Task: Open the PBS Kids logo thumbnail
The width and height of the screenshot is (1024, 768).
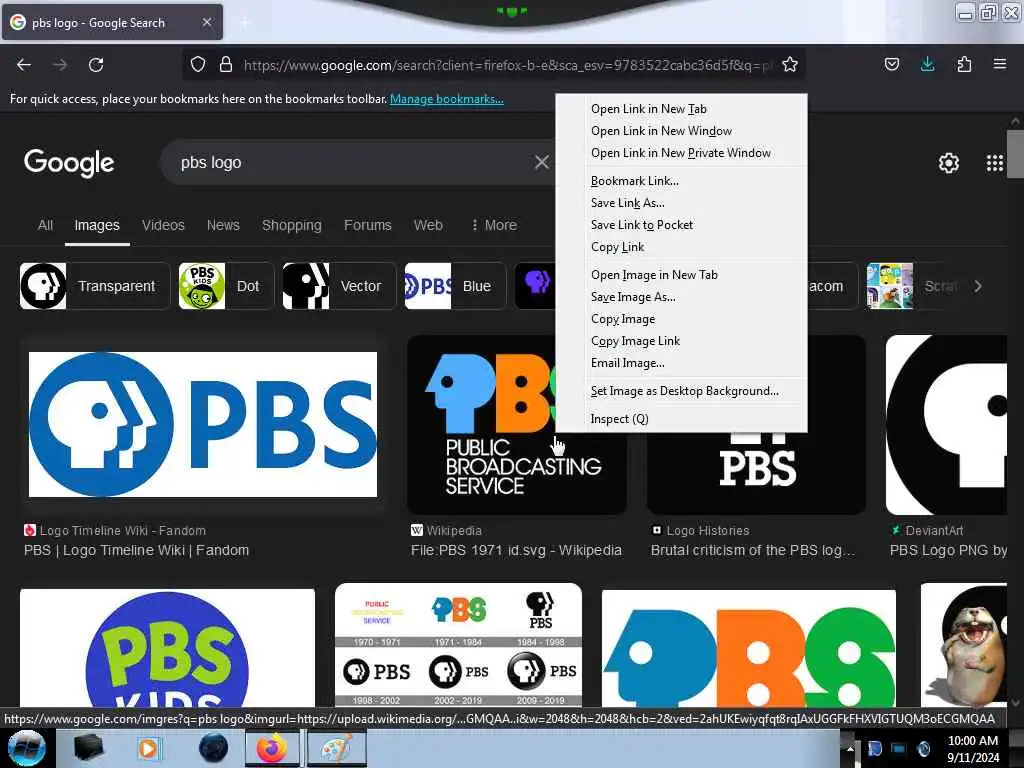Action: coord(167,648)
